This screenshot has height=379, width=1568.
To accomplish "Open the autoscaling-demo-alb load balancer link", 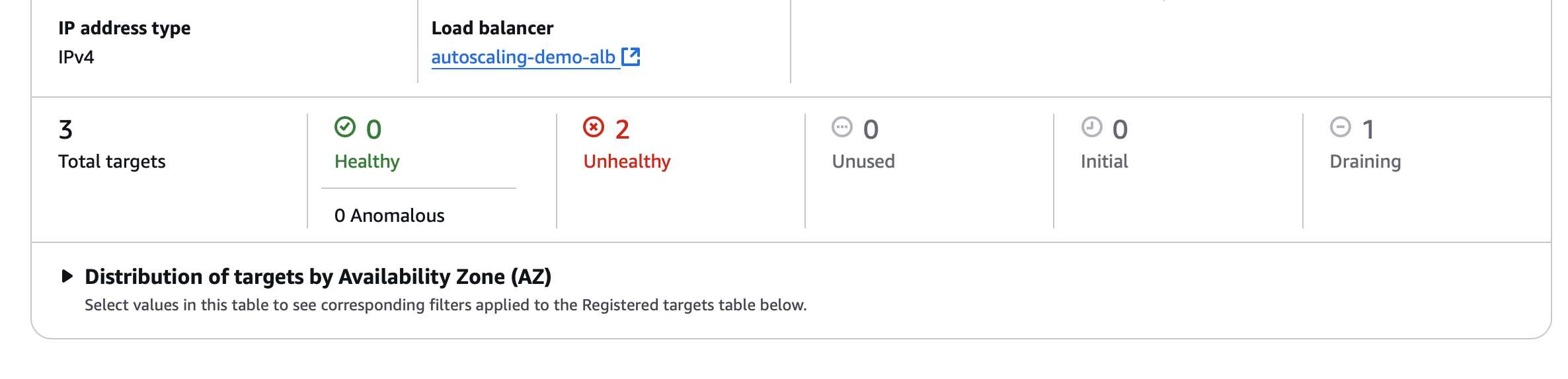I will coord(524,57).
